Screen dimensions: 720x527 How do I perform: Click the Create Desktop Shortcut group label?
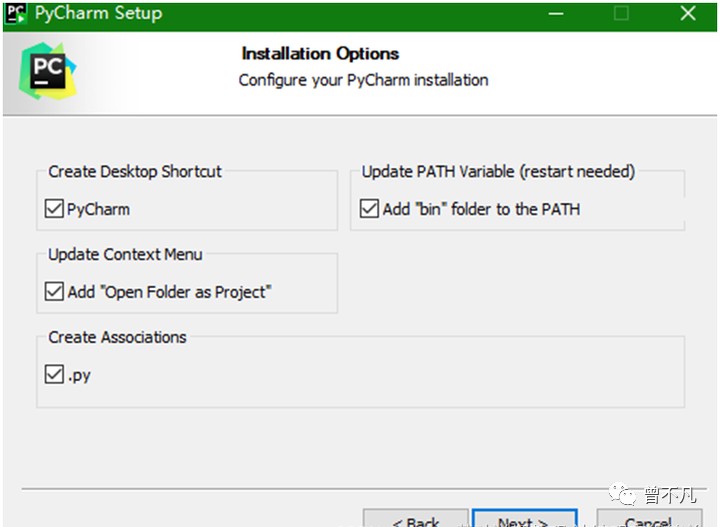click(135, 172)
